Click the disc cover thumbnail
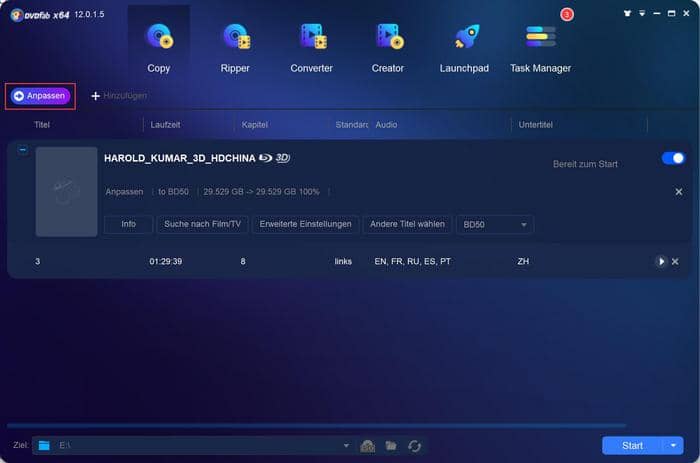Viewport: 700px width, 463px height. [67, 192]
